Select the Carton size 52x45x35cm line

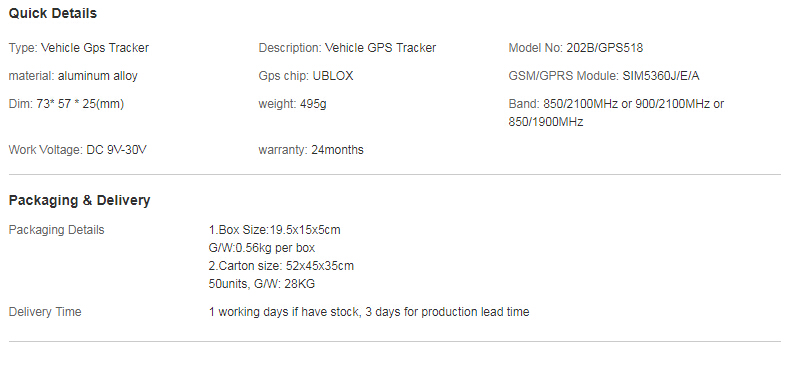[x=281, y=266]
